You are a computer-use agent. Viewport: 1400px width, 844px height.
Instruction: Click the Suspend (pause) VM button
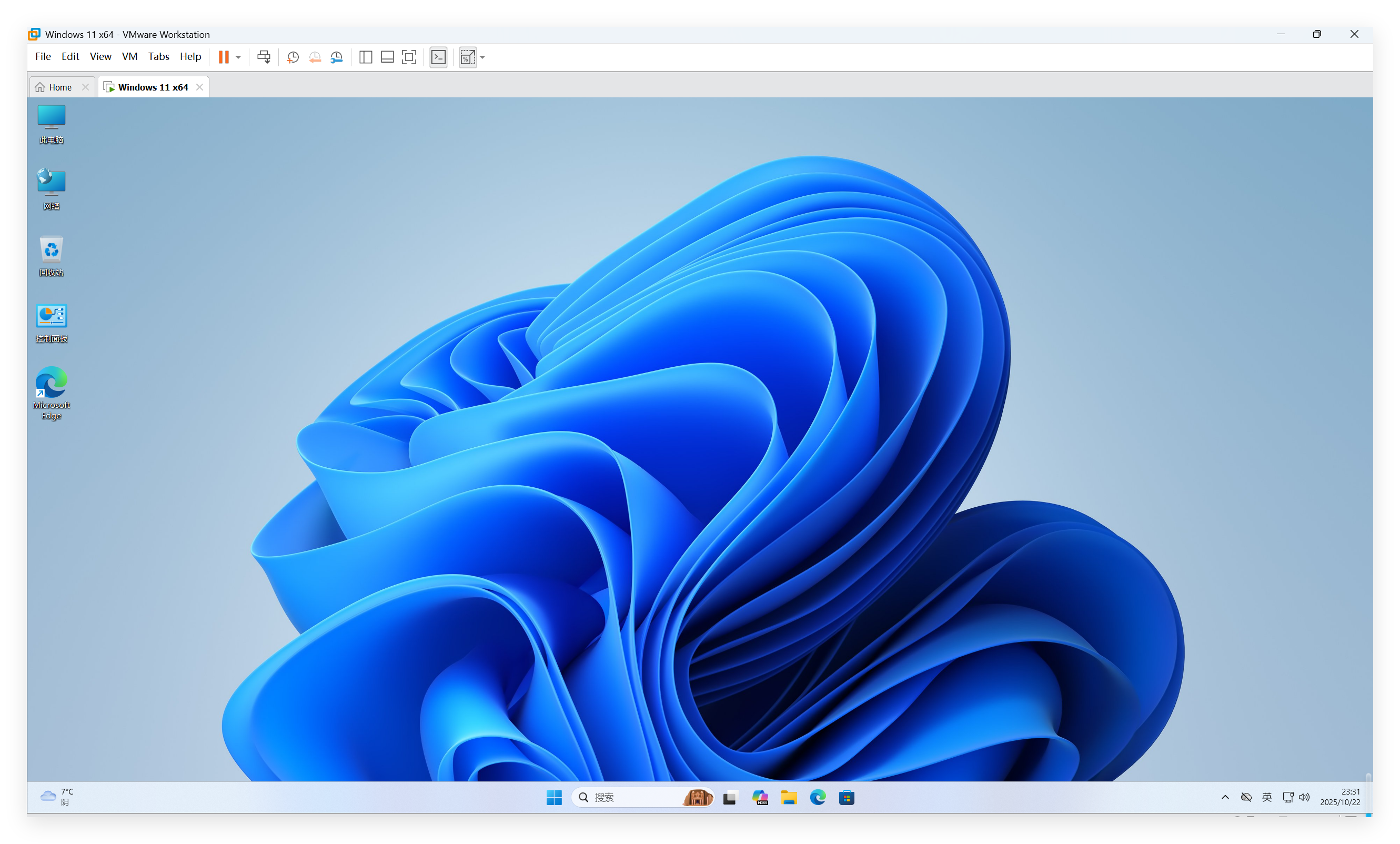point(224,57)
